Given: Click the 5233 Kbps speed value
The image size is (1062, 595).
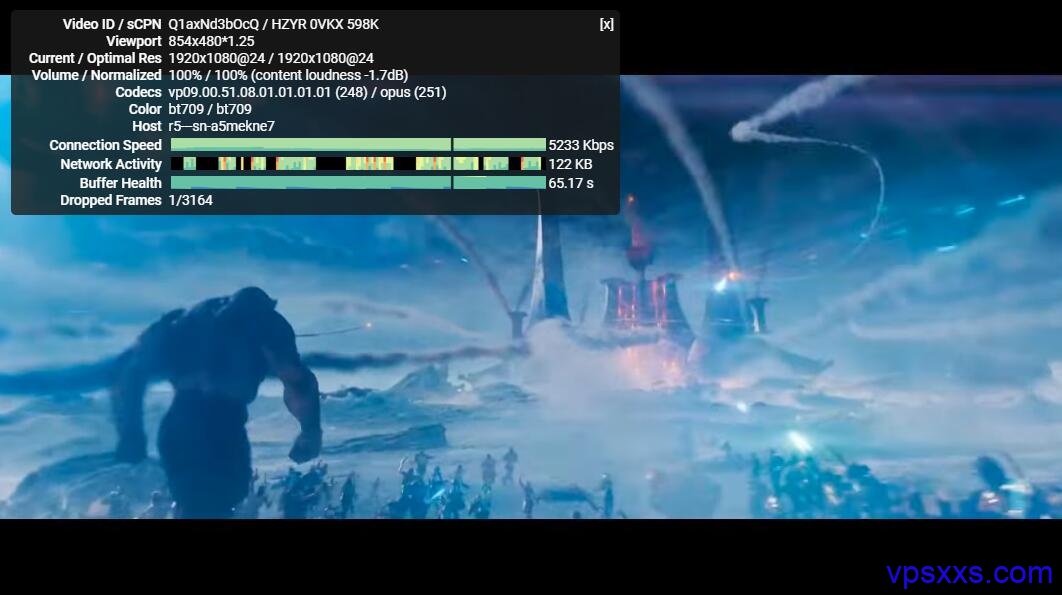Looking at the screenshot, I should (x=581, y=145).
